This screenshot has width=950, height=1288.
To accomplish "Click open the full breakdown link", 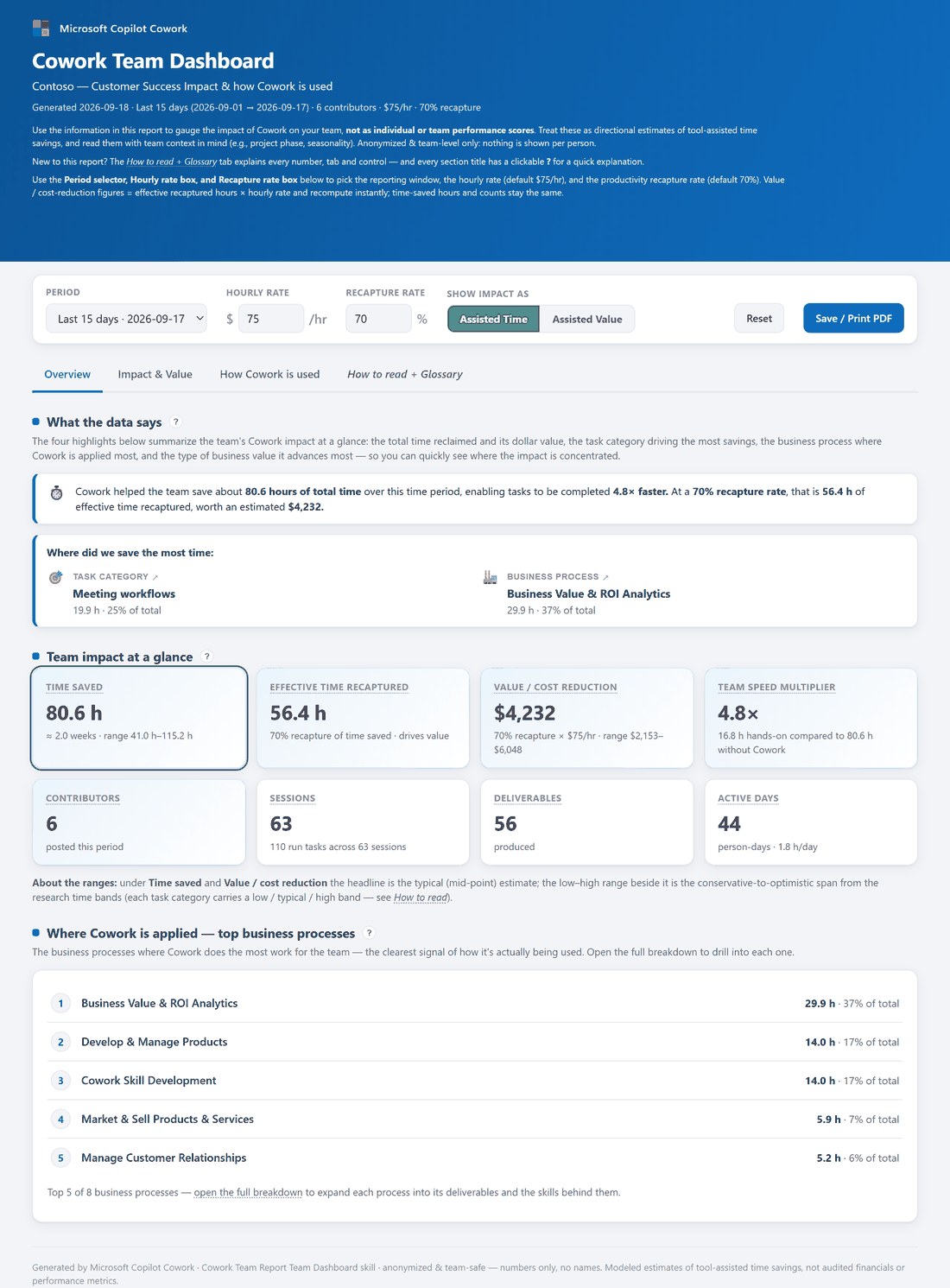I will tap(248, 1192).
